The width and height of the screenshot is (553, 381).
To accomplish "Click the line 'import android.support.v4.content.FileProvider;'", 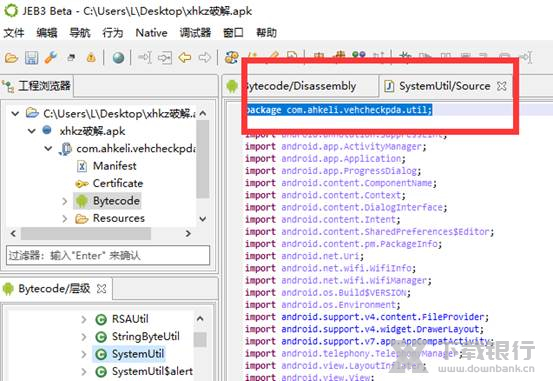I will [x=367, y=317].
